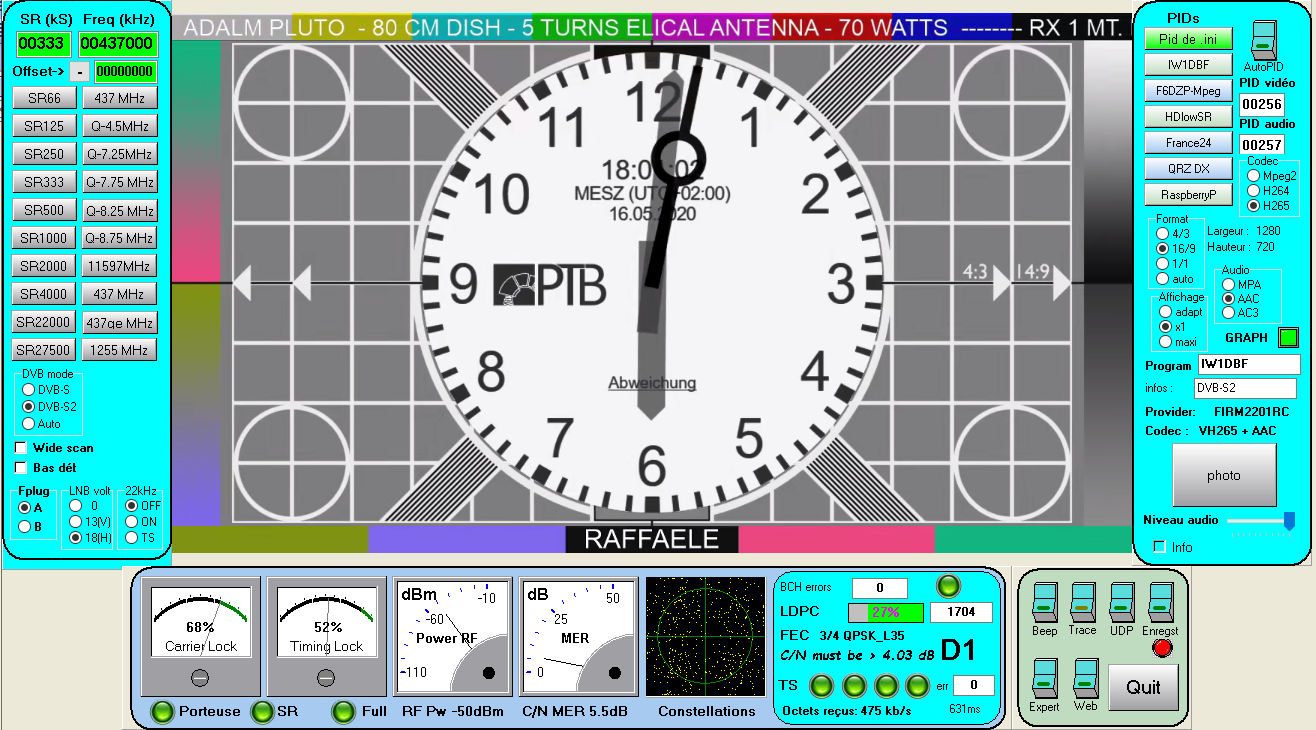Viewport: 1316px width, 730px height.
Task: Set LNB volt to 0
Action: pyautogui.click(x=75, y=505)
